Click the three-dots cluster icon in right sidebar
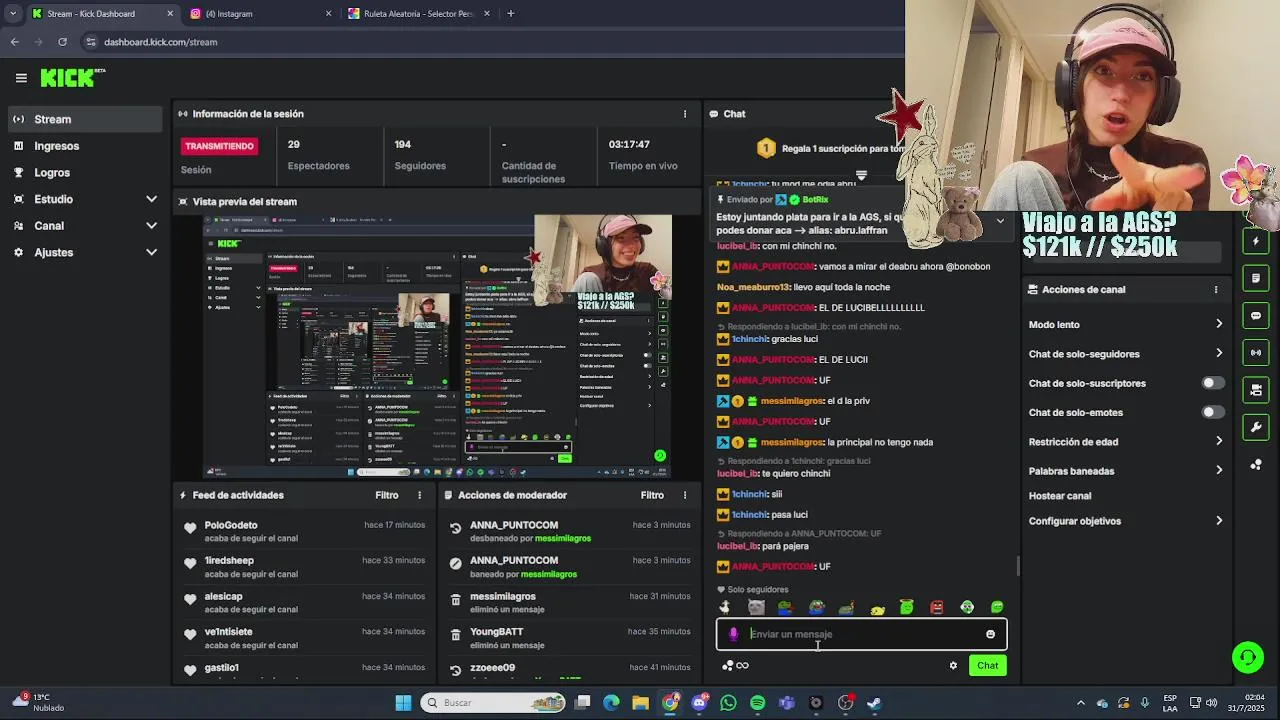Screen dimensions: 1280x720 pos(1256,464)
